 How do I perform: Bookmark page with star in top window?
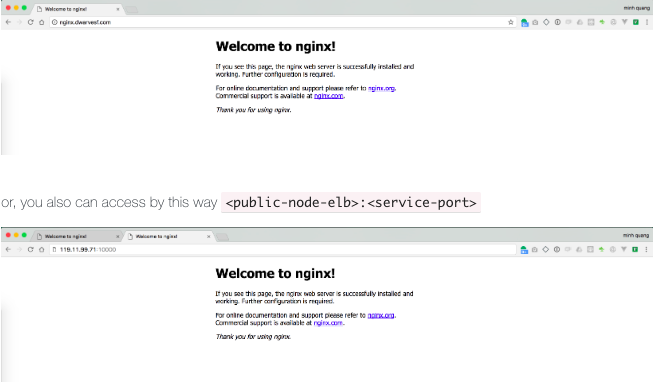coord(510,22)
